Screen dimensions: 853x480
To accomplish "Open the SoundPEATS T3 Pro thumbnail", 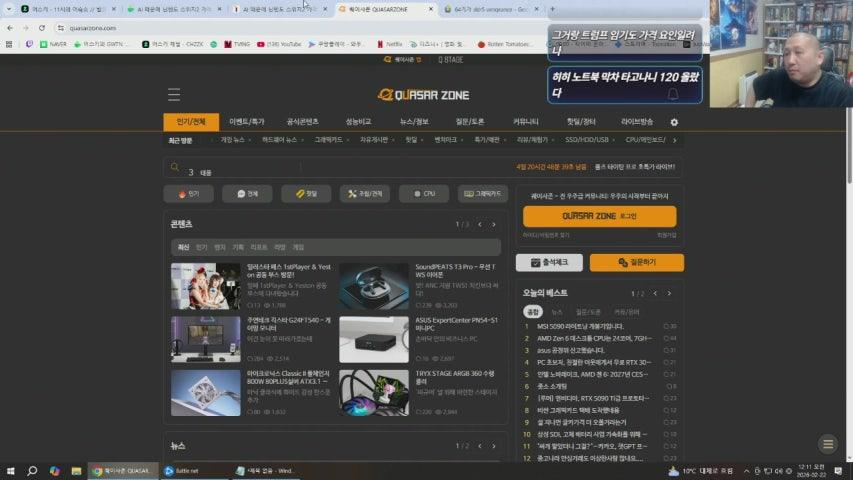I will (374, 286).
